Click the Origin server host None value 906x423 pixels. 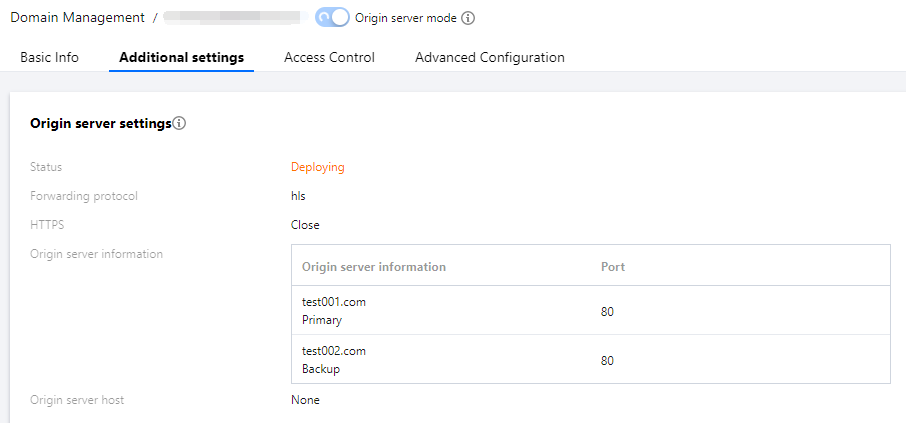point(305,400)
